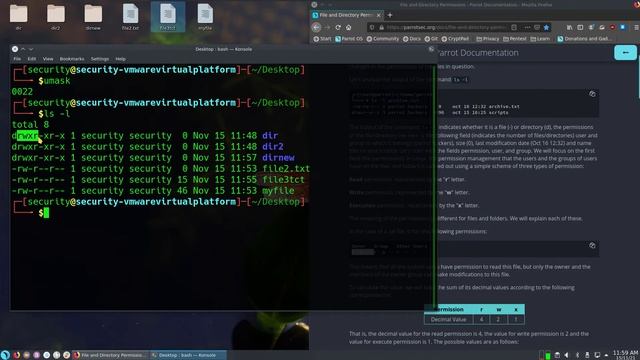Copy the second code block in documentation
This screenshot has width=640, height=360.
592,245
